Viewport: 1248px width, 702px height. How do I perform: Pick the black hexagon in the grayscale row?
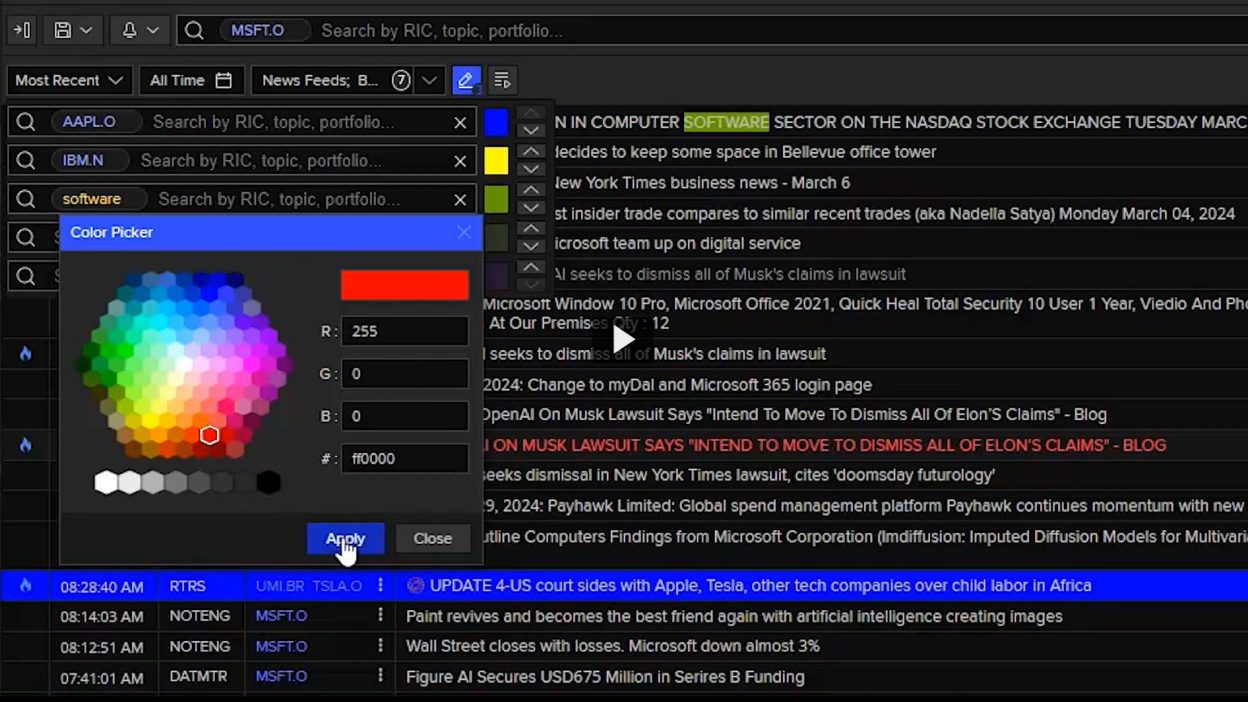(268, 483)
